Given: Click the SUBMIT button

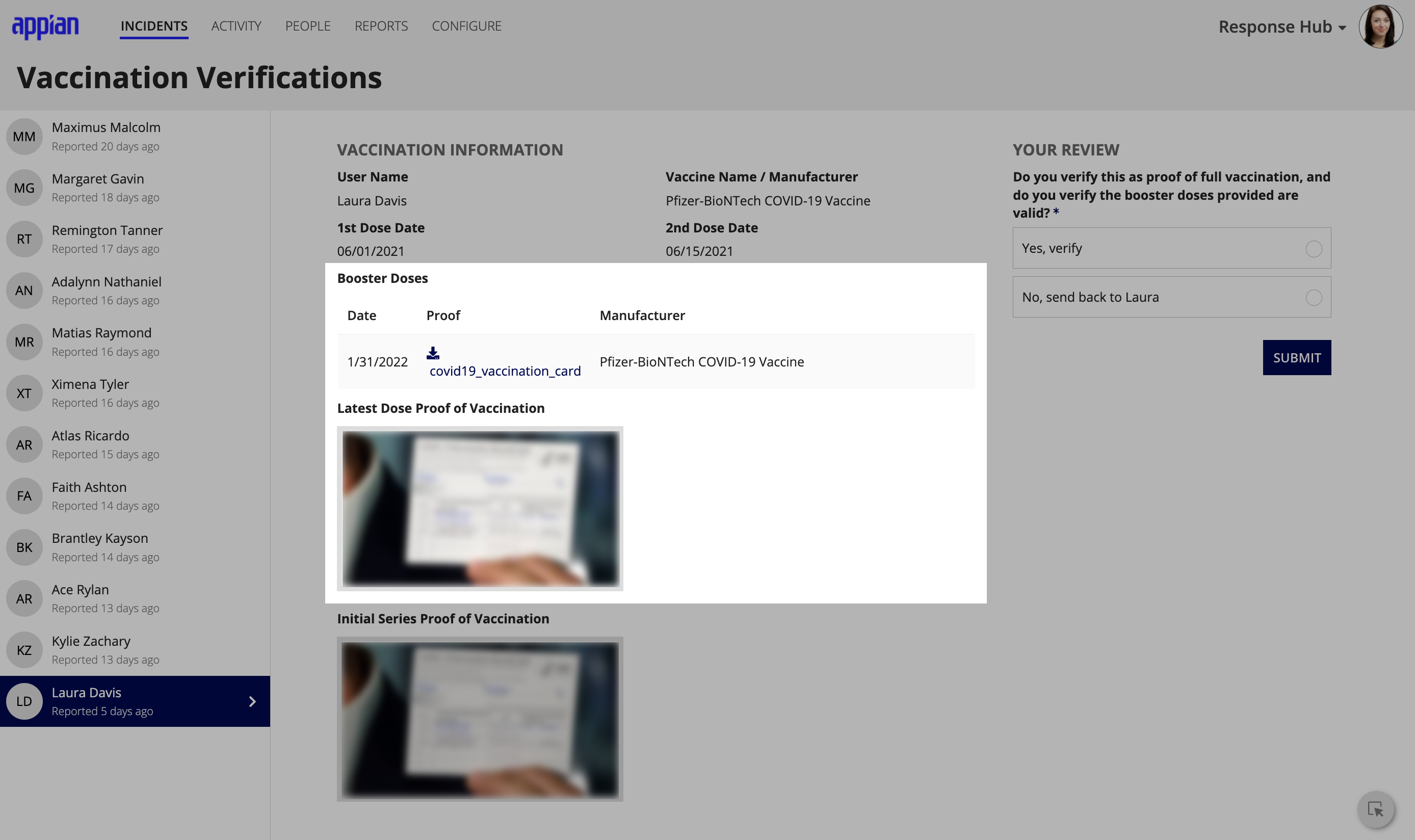Looking at the screenshot, I should point(1297,357).
